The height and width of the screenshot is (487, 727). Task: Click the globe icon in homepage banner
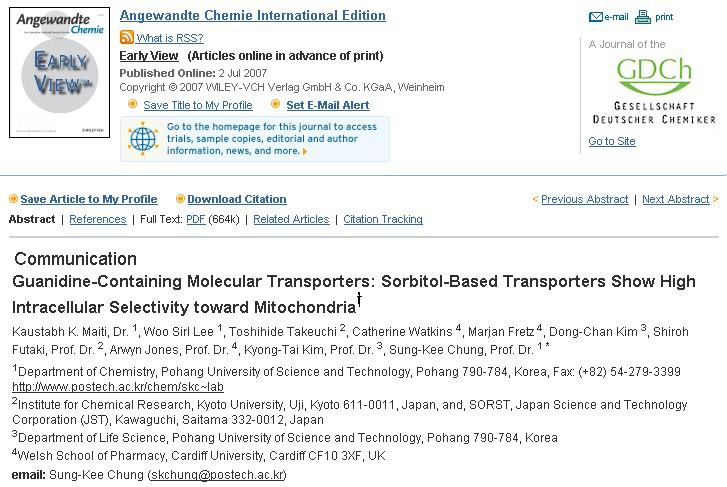pos(143,139)
